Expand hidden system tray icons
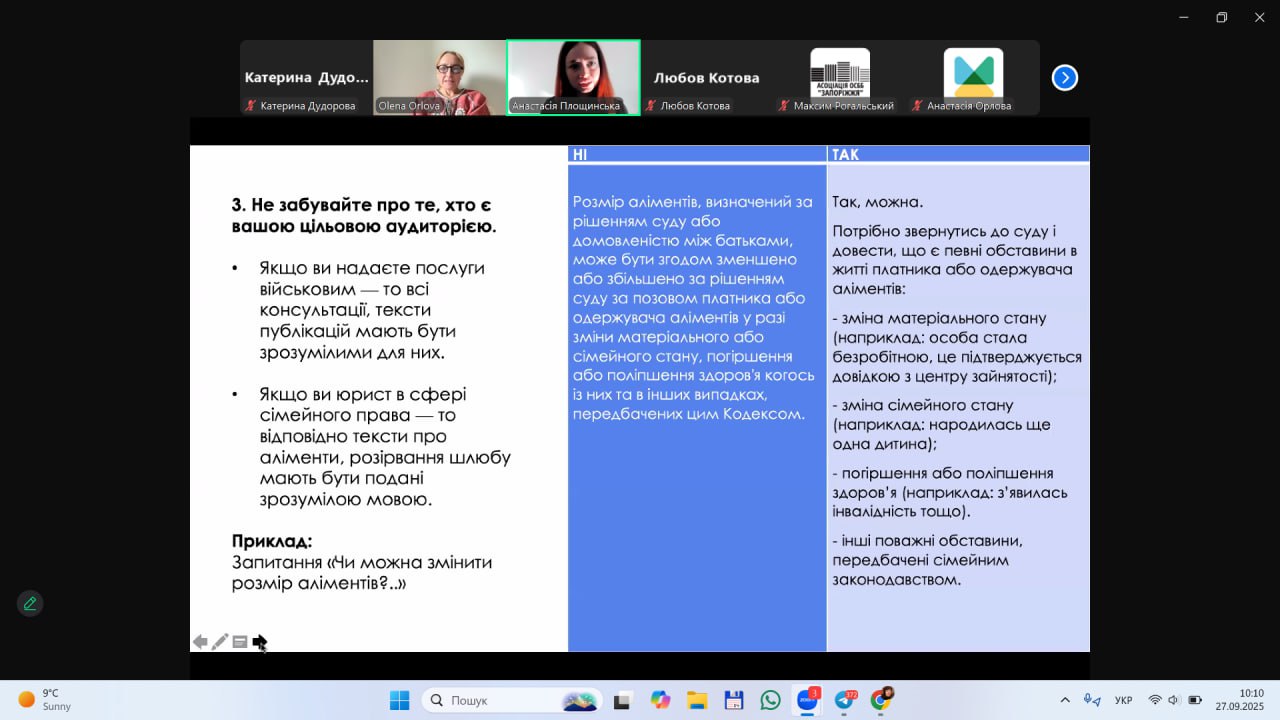Screen dimensions: 1280x720 (1065, 700)
